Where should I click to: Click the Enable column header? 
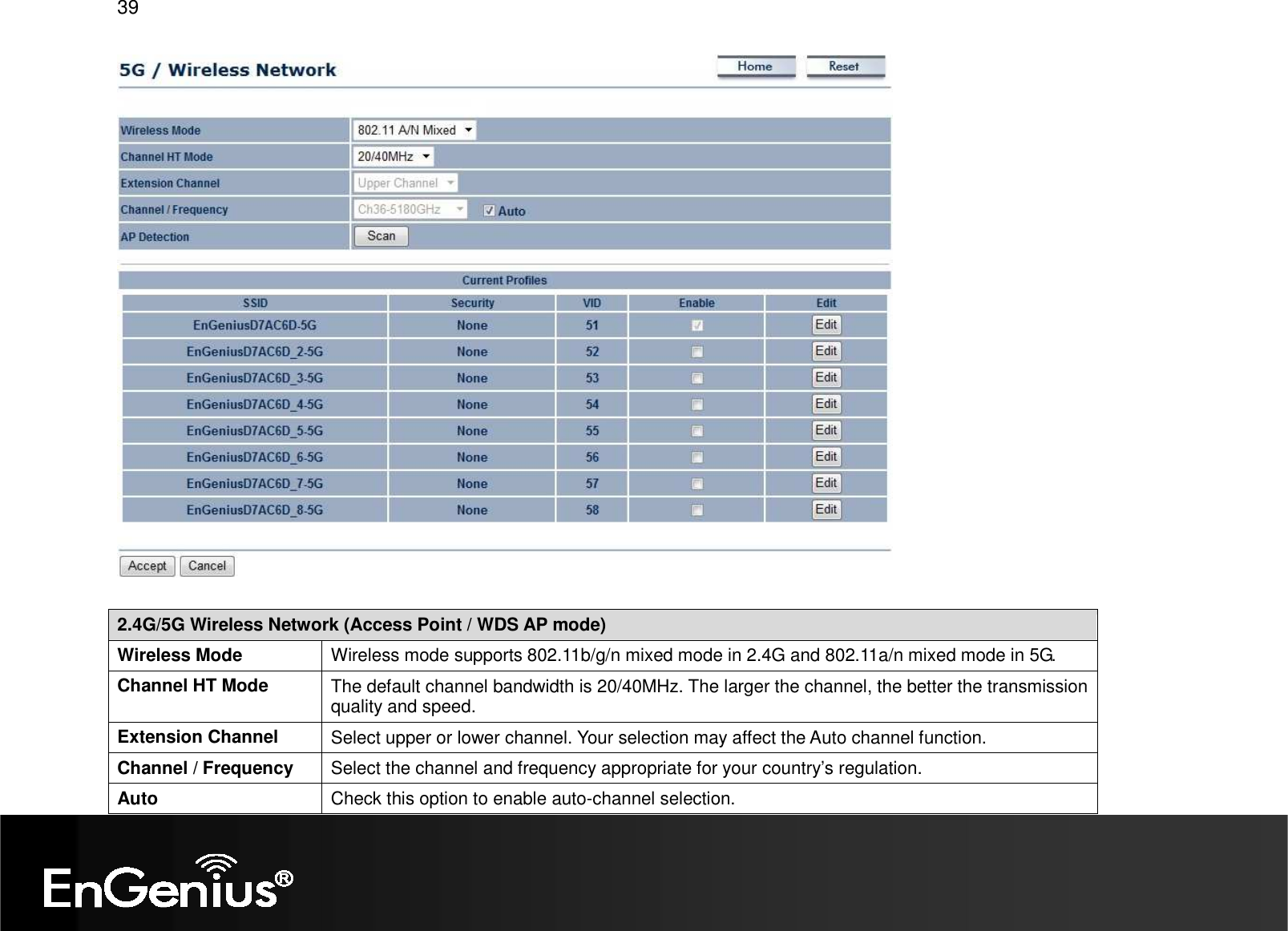(696, 303)
